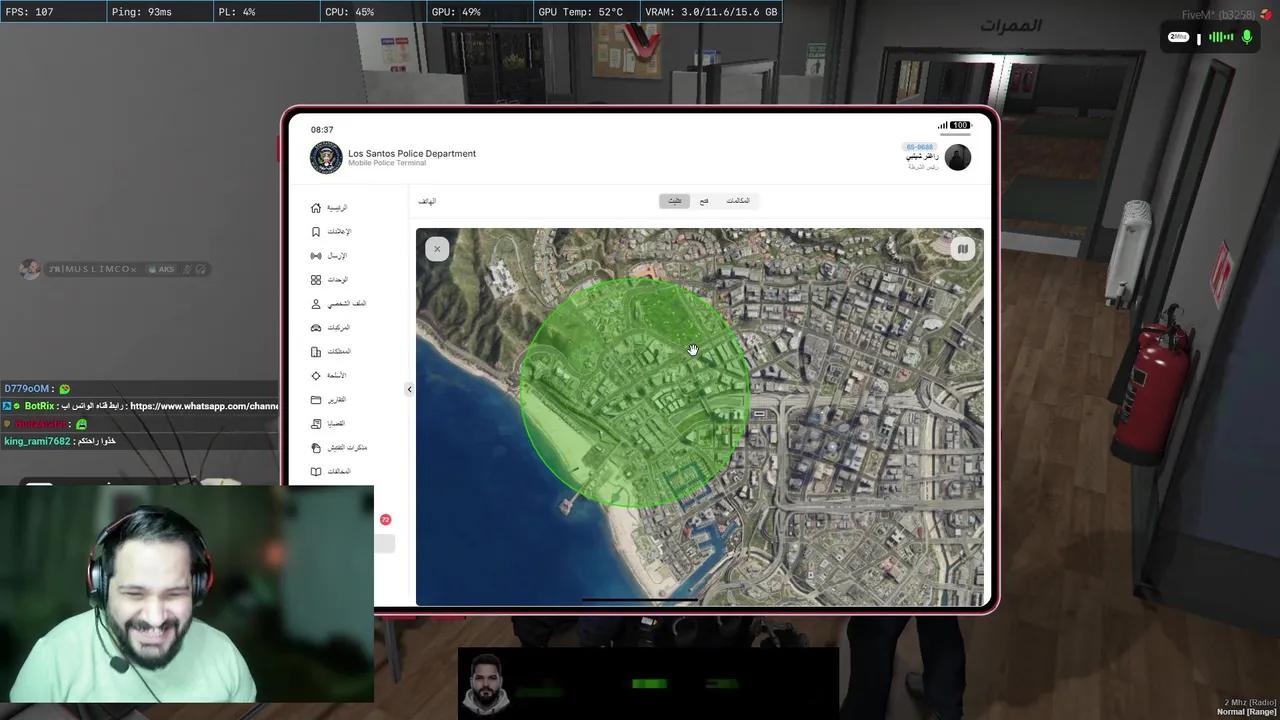Viewport: 1280px width, 720px height.
Task: Click the blue officer badge number tag
Action: (x=919, y=147)
